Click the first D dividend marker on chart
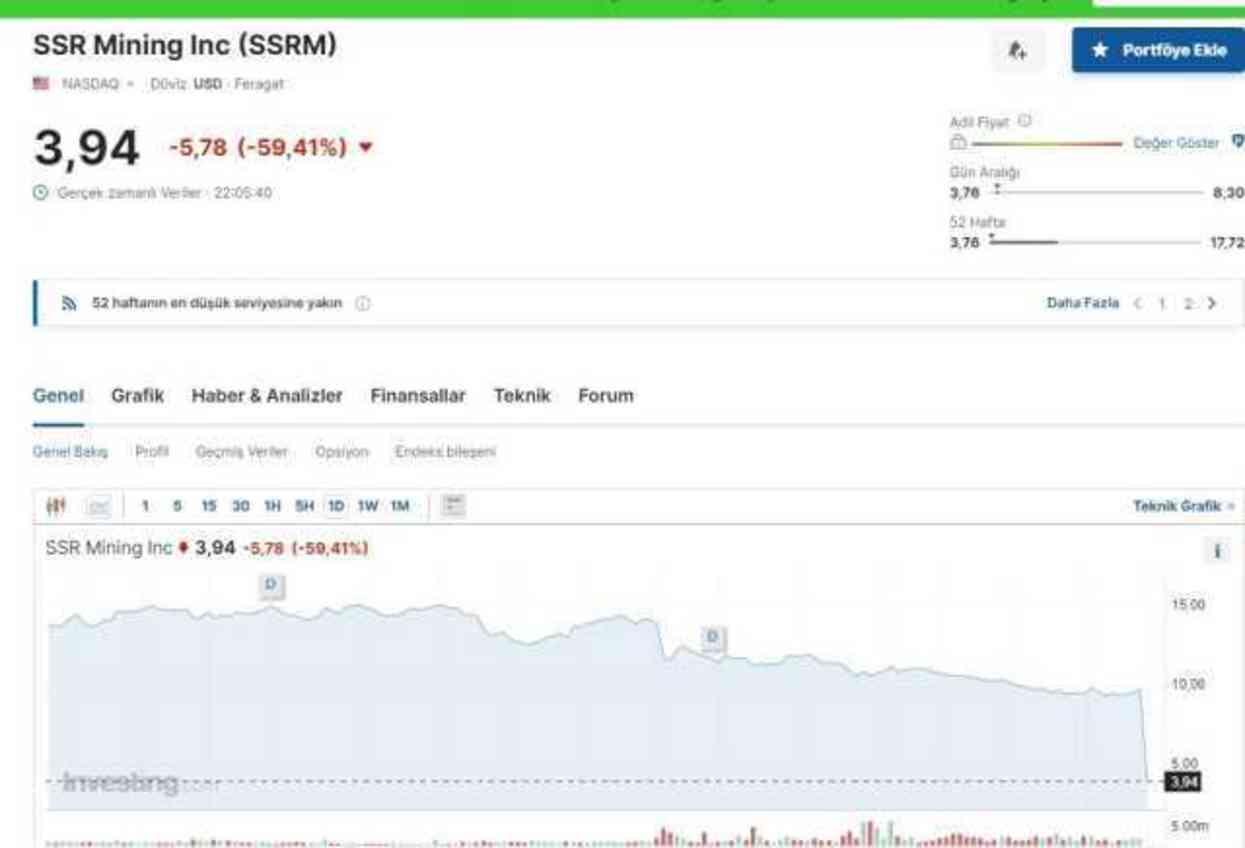 271,586
